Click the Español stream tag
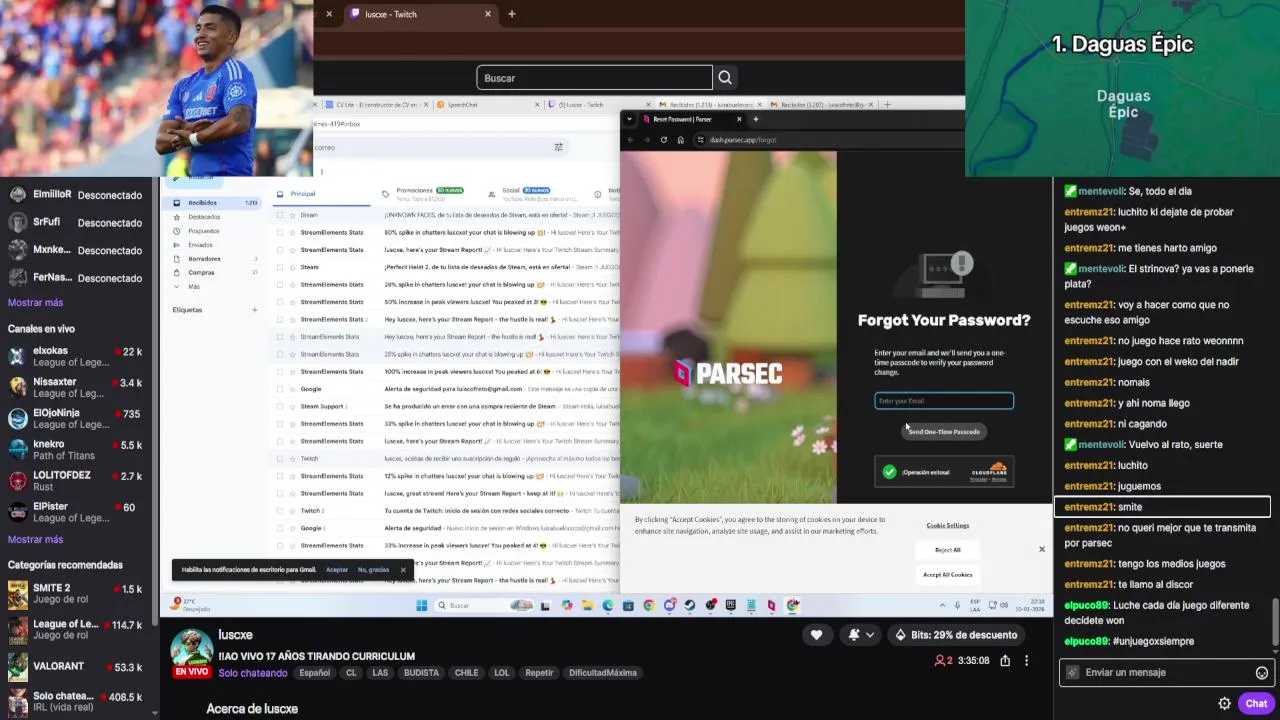The height and width of the screenshot is (720, 1280). pos(315,673)
